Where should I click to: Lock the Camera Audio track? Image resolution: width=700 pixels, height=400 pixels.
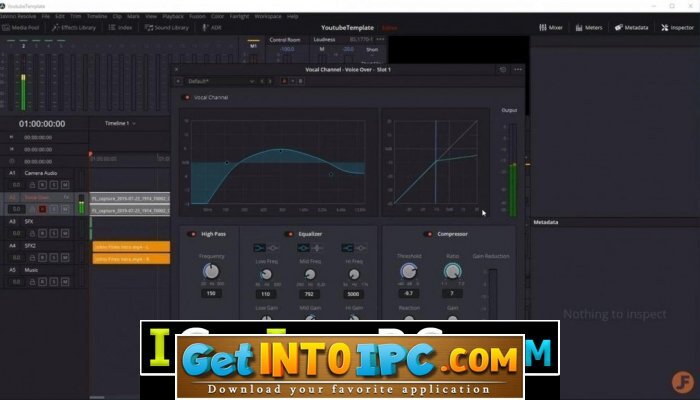(32, 185)
